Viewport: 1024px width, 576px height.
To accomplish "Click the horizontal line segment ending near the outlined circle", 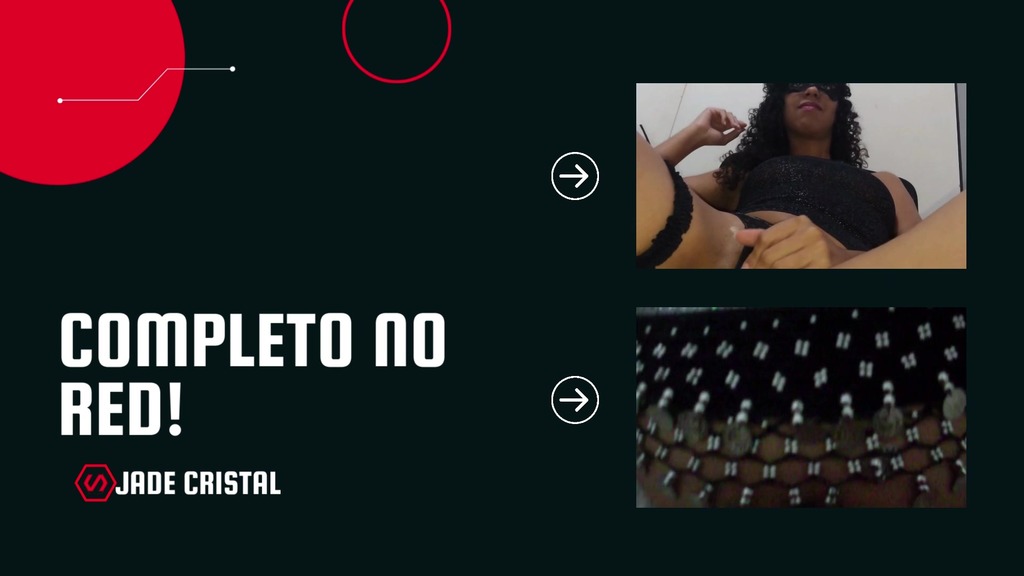I will pos(200,69).
